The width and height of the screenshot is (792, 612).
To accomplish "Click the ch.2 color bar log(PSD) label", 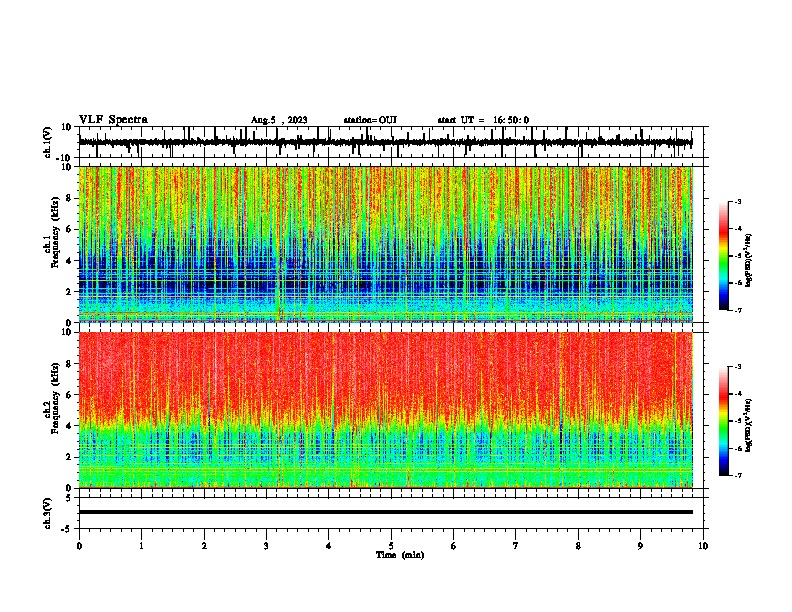I will coord(748,425).
